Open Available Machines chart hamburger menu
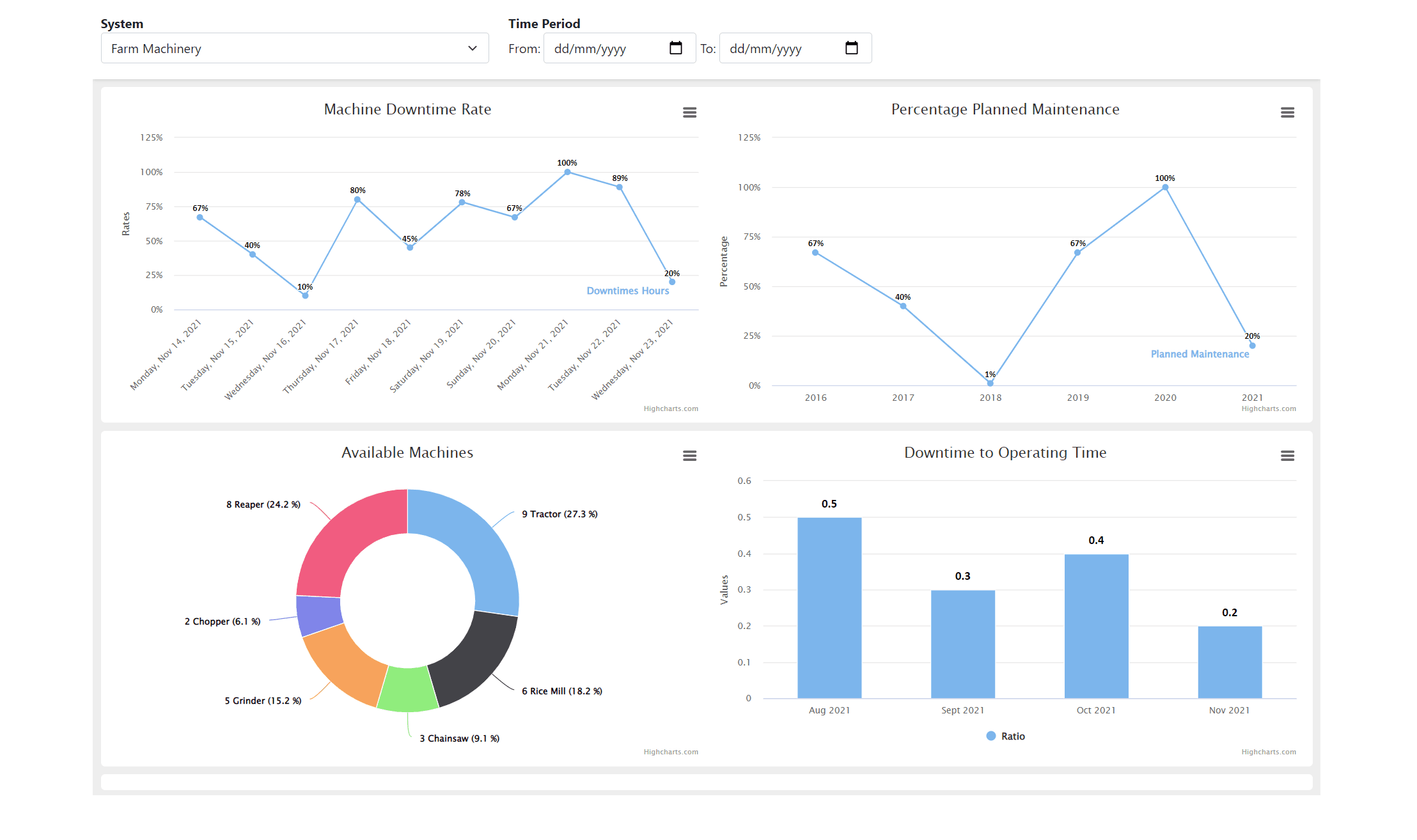Viewport: 1417px width, 840px height. click(689, 456)
